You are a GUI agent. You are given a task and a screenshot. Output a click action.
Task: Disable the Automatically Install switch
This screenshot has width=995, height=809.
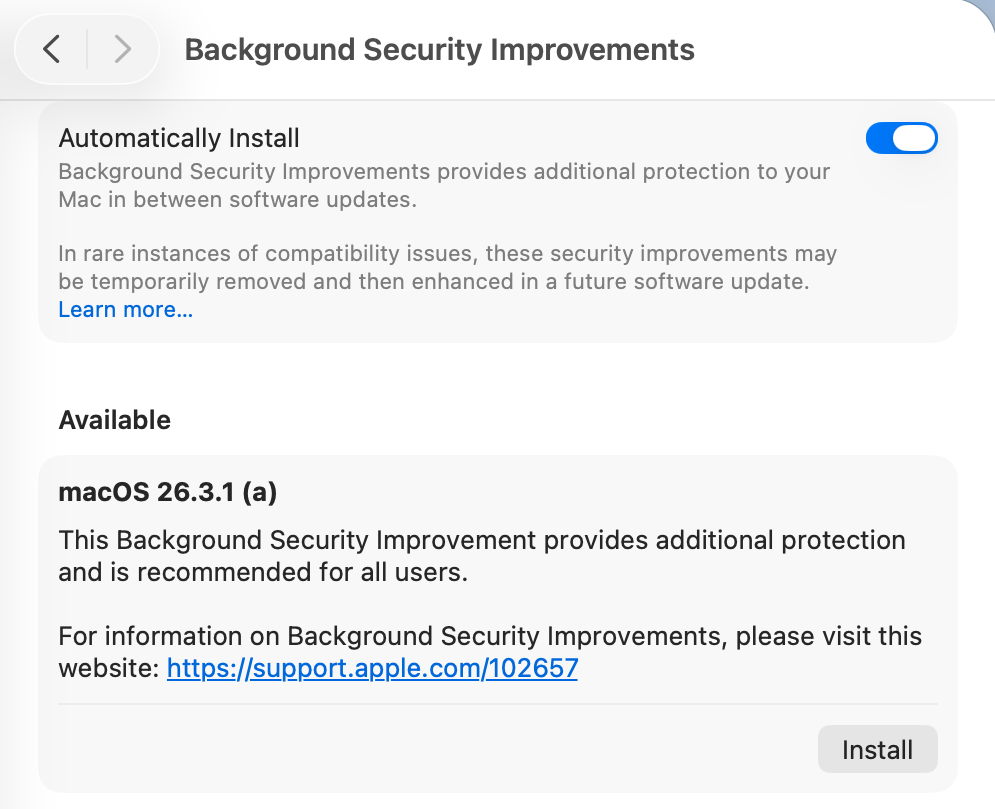coord(901,138)
